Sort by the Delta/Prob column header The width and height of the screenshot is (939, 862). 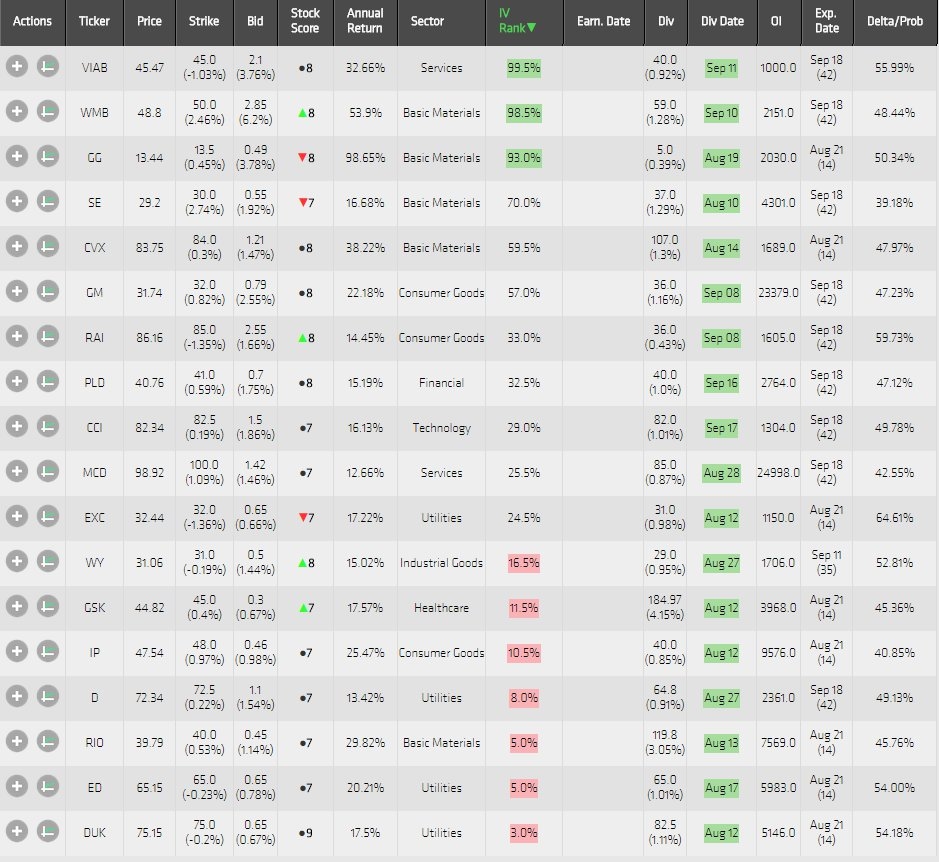tap(895, 22)
